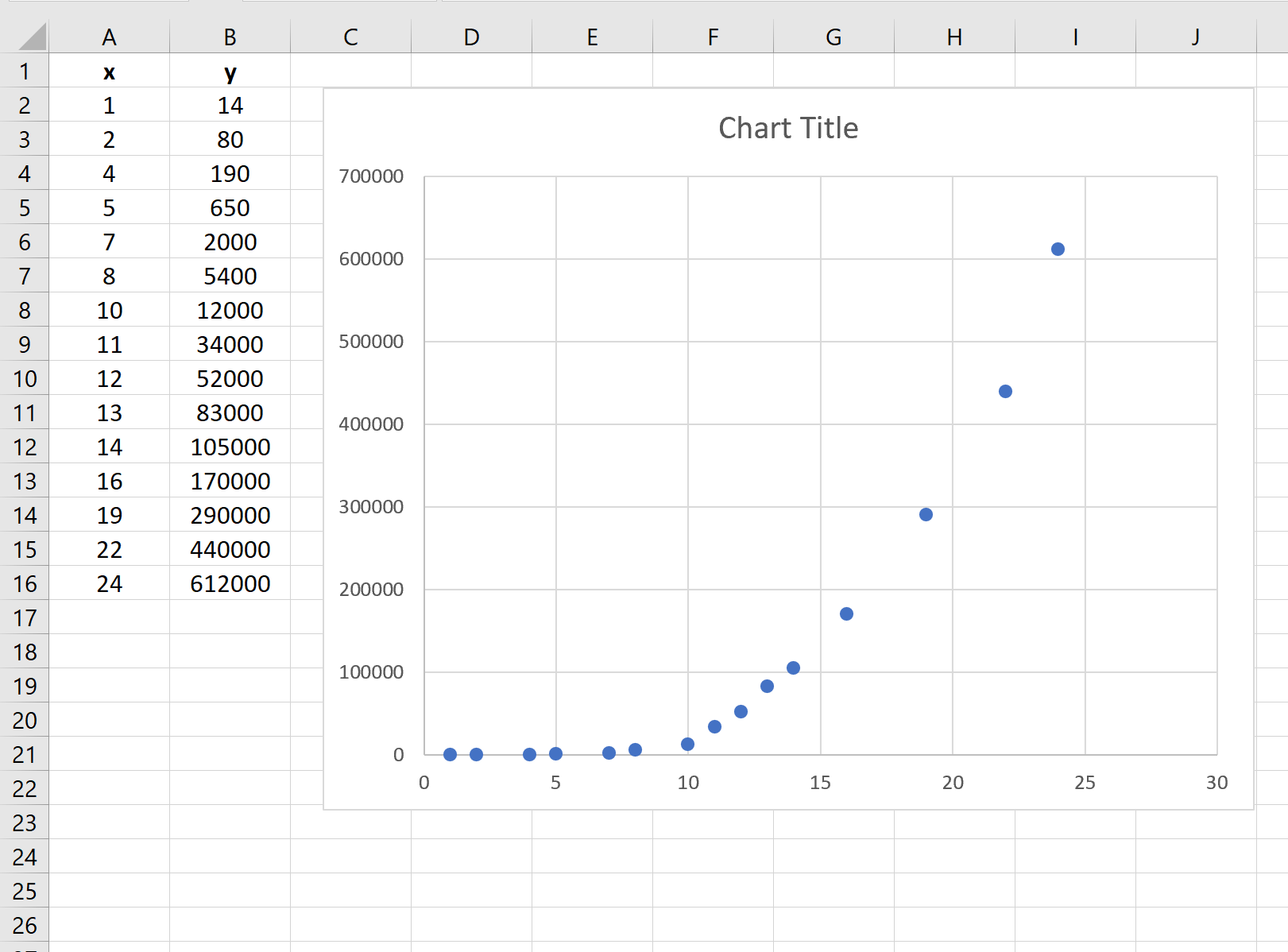The image size is (1288, 952).
Task: Select the data point near 105000
Action: click(x=792, y=668)
